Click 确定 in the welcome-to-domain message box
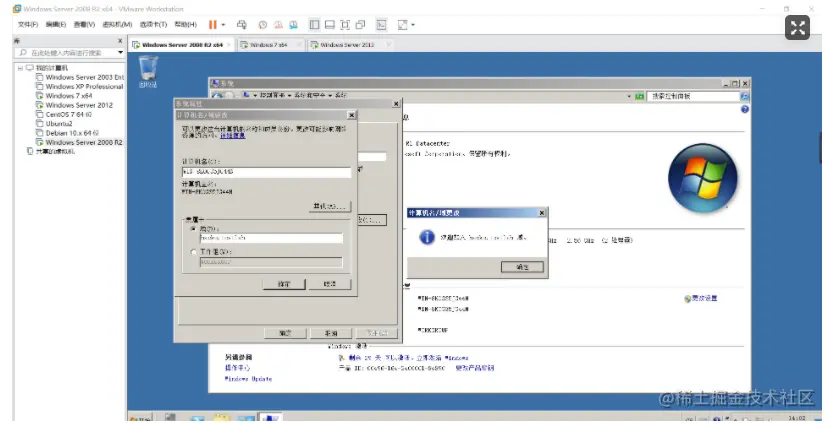830x423 pixels. click(x=522, y=267)
